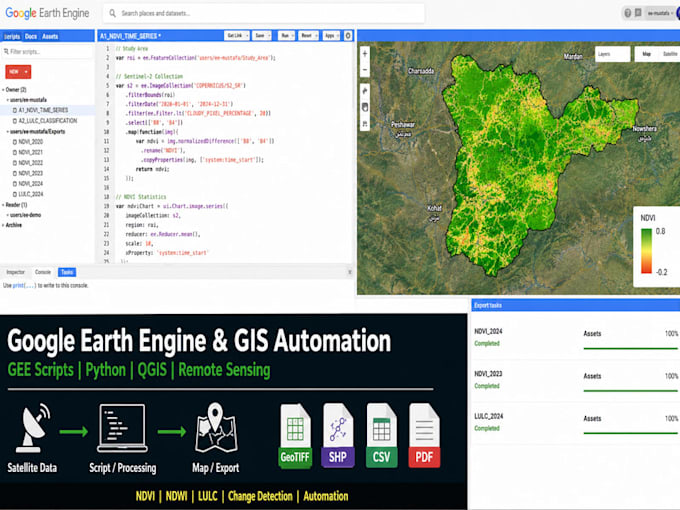Click the Apps button
680x510 pixels.
[329, 36]
